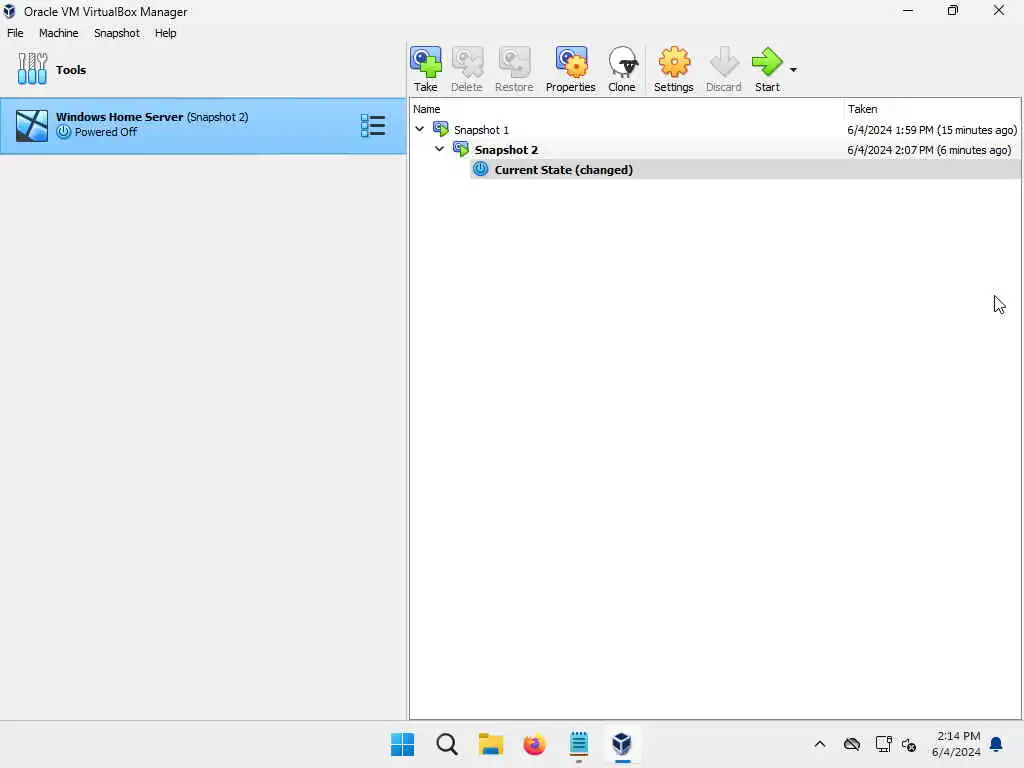Click the Current State power icon
This screenshot has width=1024, height=768.
click(x=481, y=169)
